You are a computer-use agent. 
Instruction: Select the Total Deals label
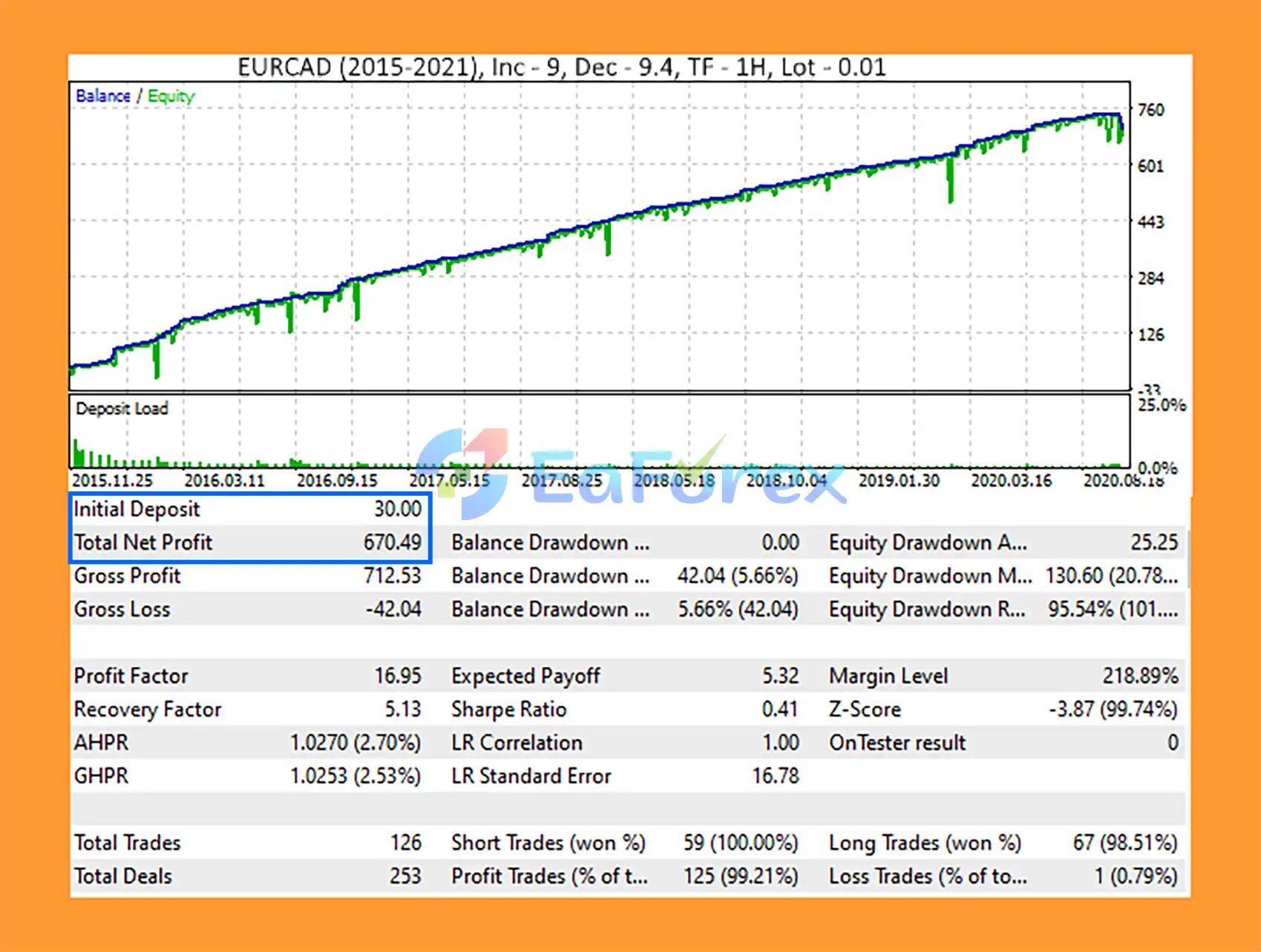[122, 876]
